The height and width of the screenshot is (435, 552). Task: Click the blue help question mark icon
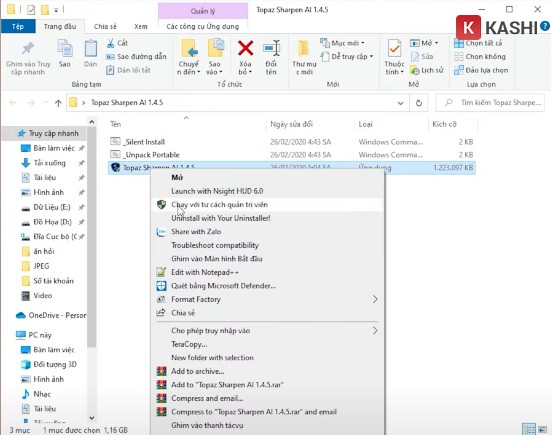(545, 26)
